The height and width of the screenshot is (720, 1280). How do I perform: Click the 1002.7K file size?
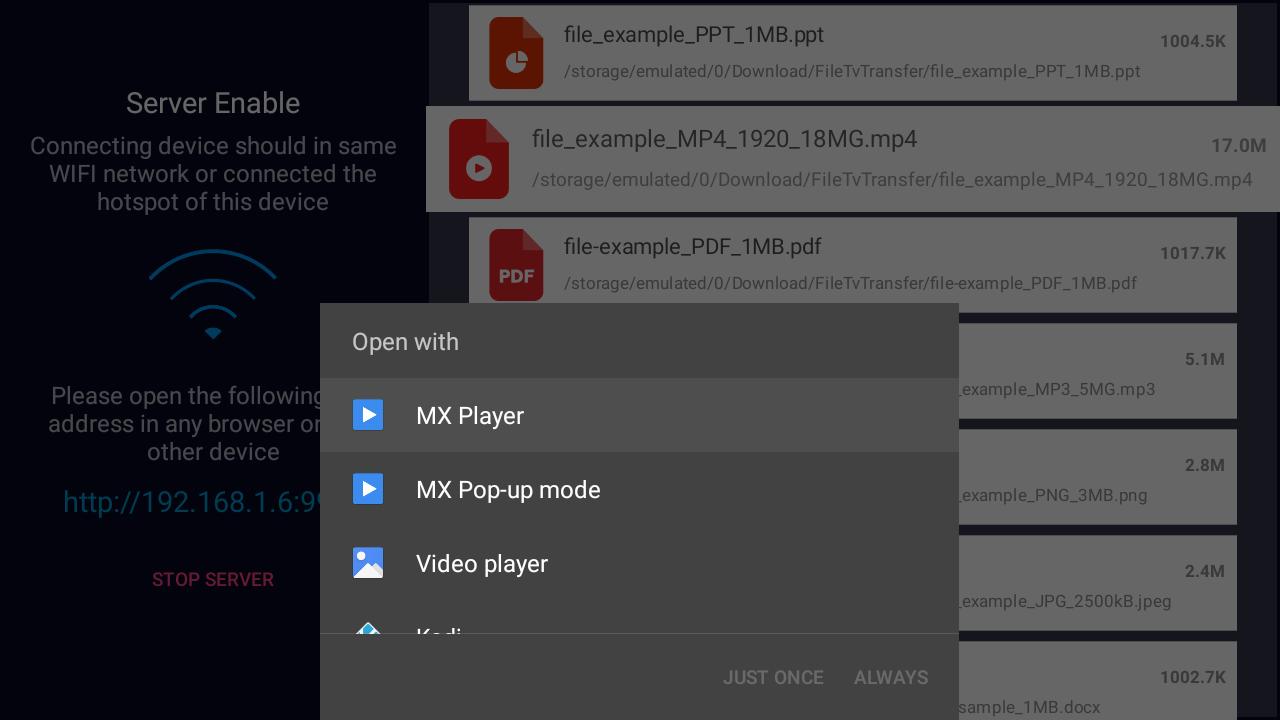tap(1193, 677)
